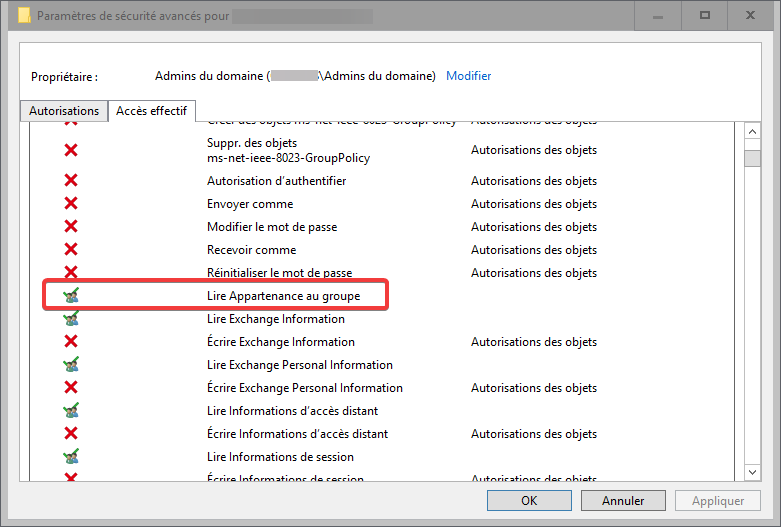The image size is (781, 527).
Task: Select Suppr. des objets ms-net-ieee-8023-GroupPolicy
Action: click(382, 150)
